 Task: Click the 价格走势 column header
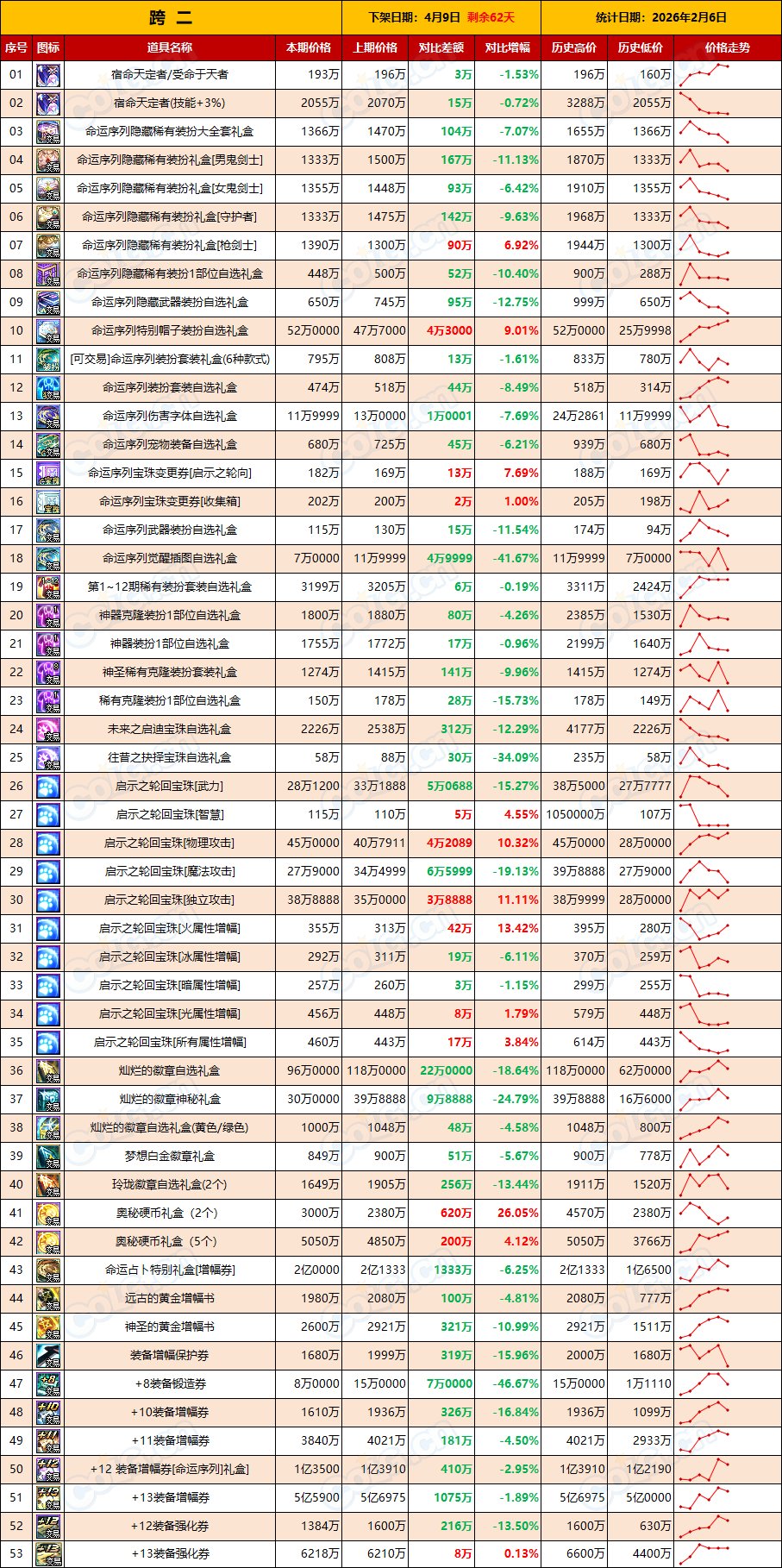(728, 48)
